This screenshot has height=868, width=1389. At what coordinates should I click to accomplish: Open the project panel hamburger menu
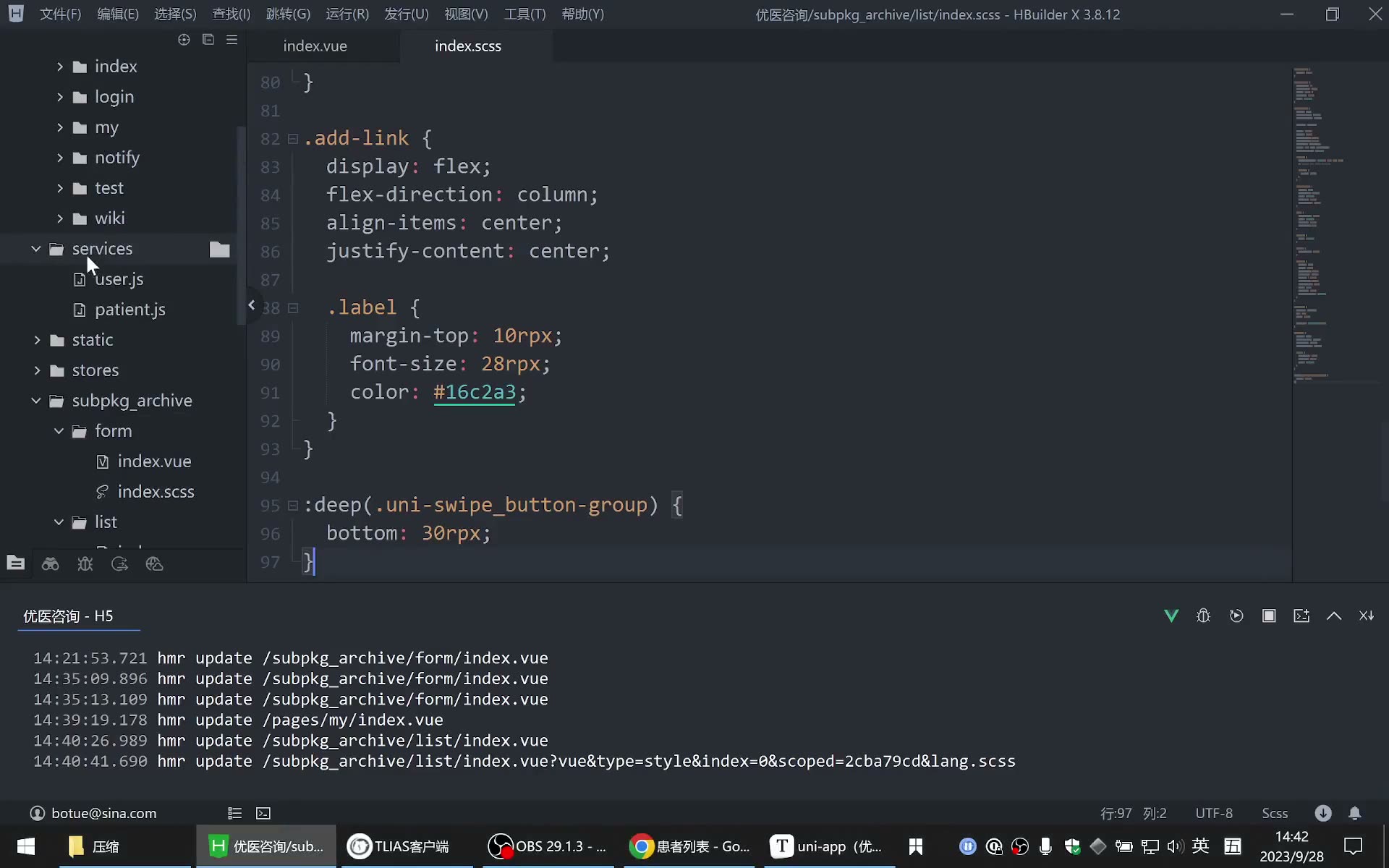pyautogui.click(x=231, y=40)
